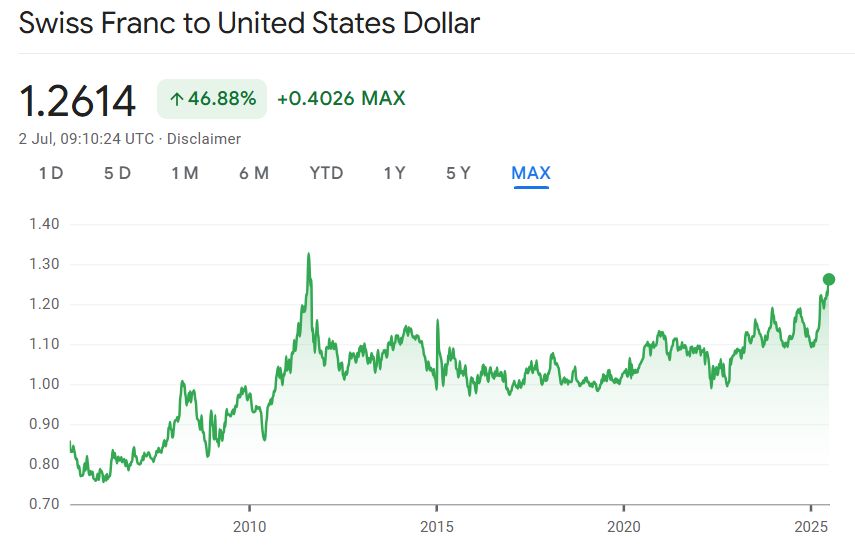855x552 pixels.
Task: Click the 1.2614 exchange rate value
Action: (77, 100)
